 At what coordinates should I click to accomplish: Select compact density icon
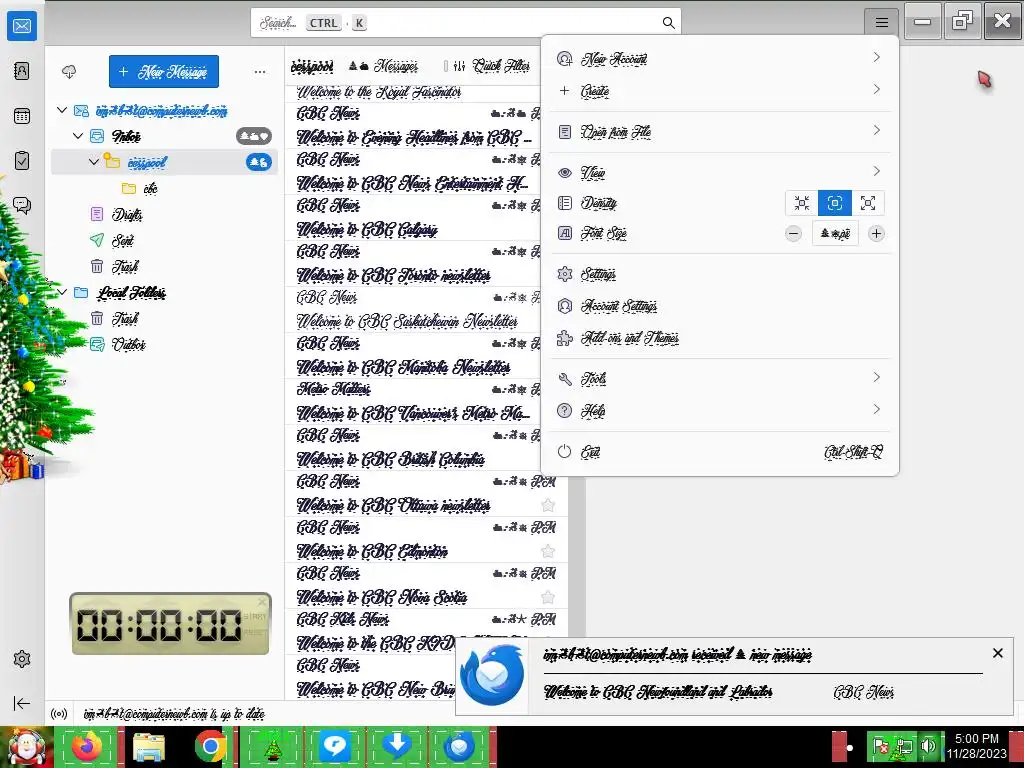(802, 203)
